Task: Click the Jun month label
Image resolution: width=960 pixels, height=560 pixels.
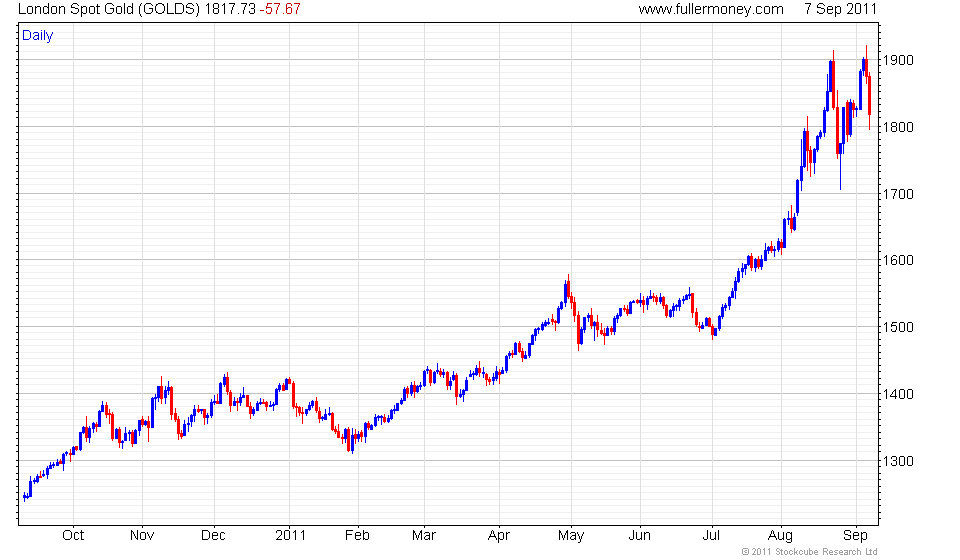Action: [x=639, y=536]
